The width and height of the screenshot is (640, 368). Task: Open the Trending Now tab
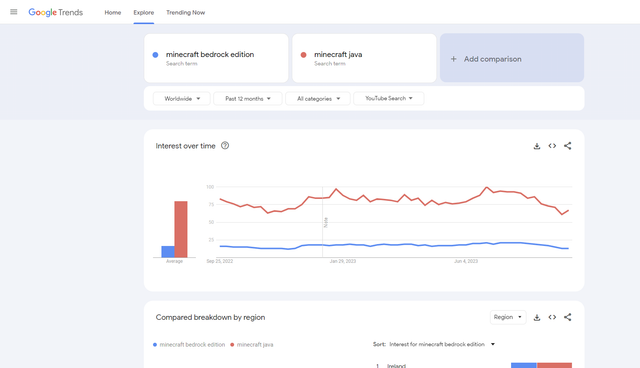pos(185,13)
